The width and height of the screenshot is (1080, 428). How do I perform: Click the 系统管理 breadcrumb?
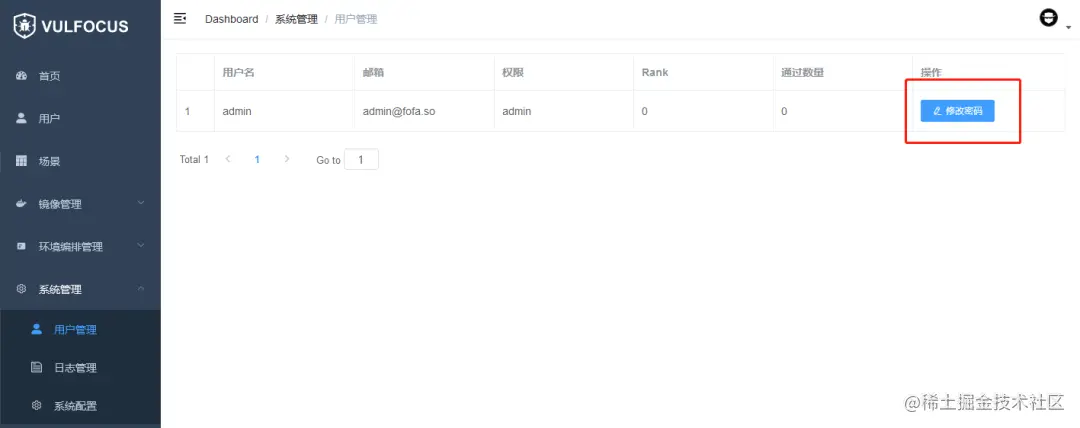[296, 19]
